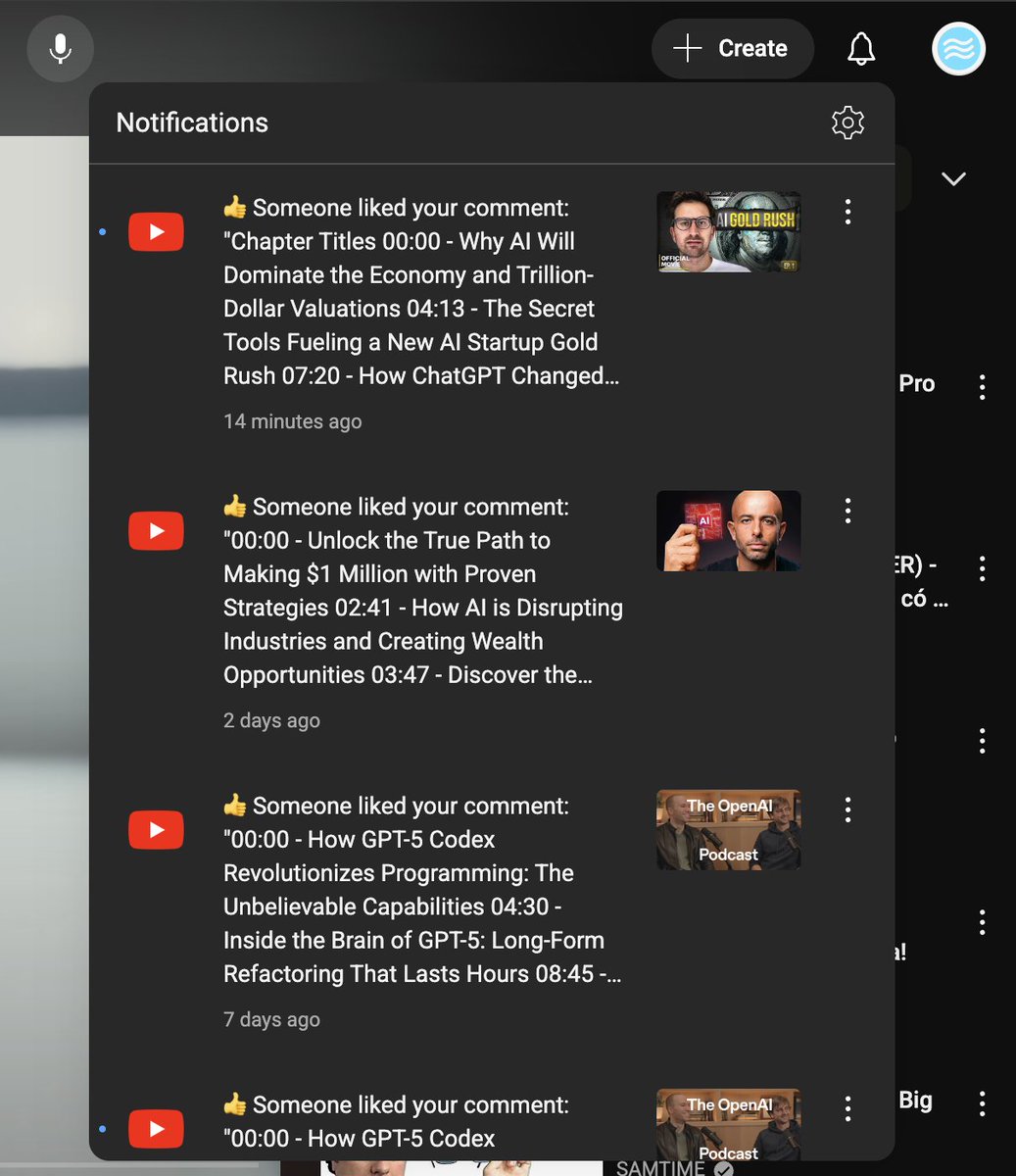Click the notification bell icon
The width and height of the screenshot is (1016, 1176).
coord(860,48)
